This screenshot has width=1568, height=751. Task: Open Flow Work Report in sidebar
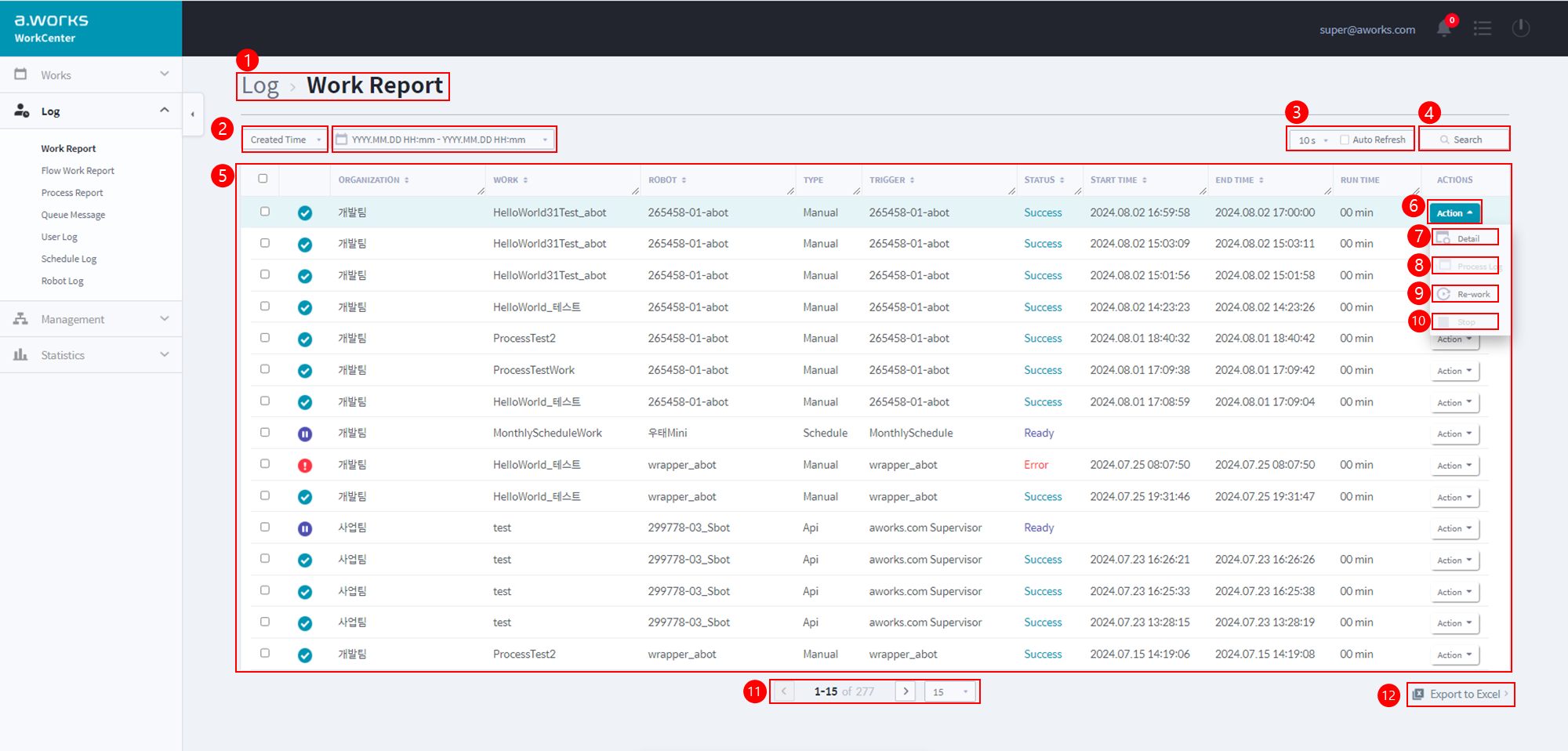78,170
